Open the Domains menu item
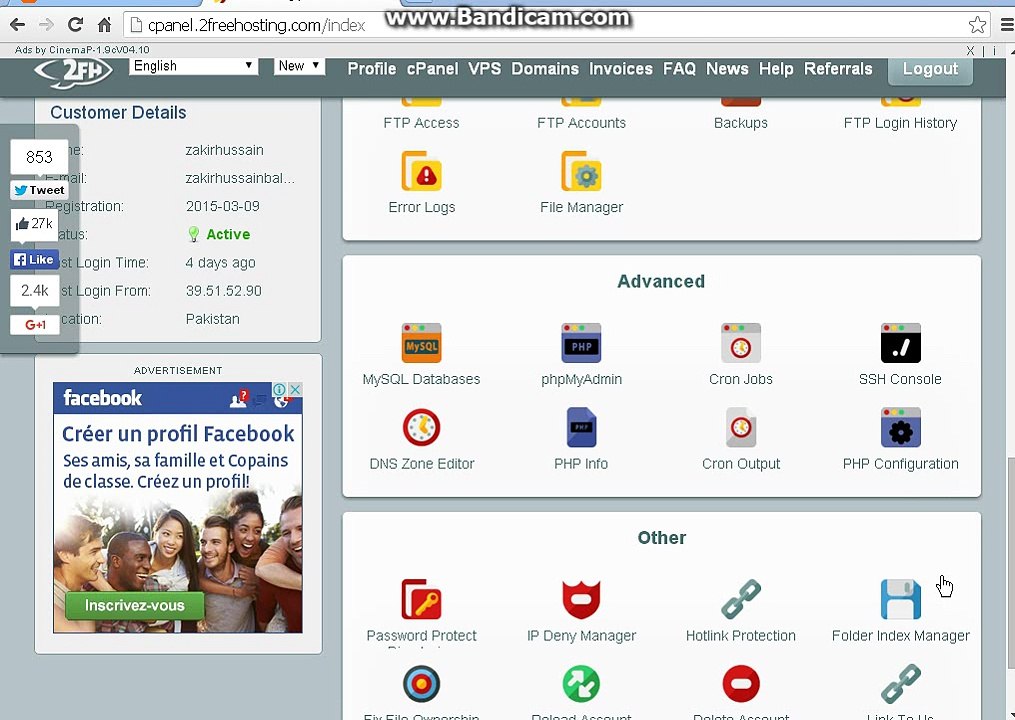 coord(545,69)
